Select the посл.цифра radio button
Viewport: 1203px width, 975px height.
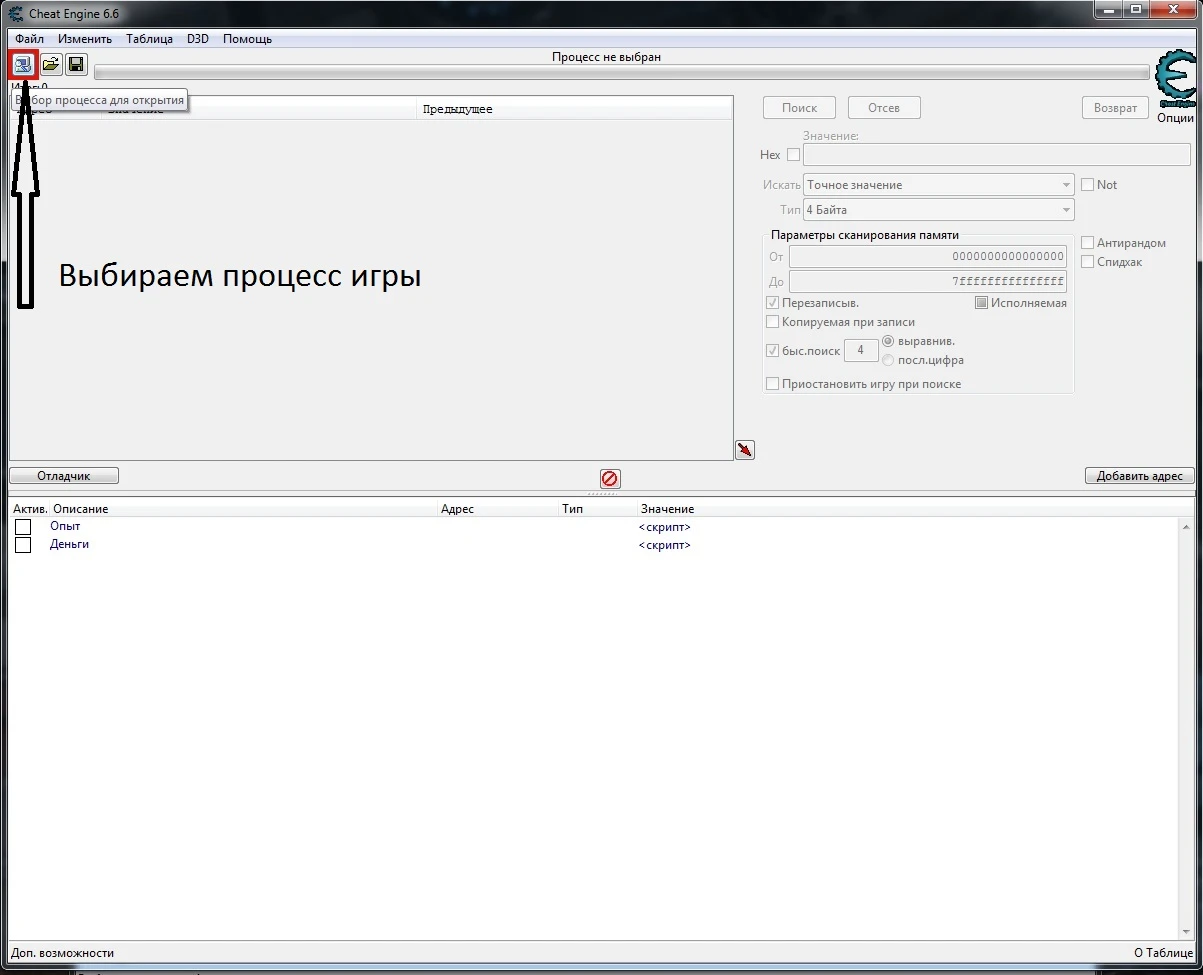click(x=888, y=360)
